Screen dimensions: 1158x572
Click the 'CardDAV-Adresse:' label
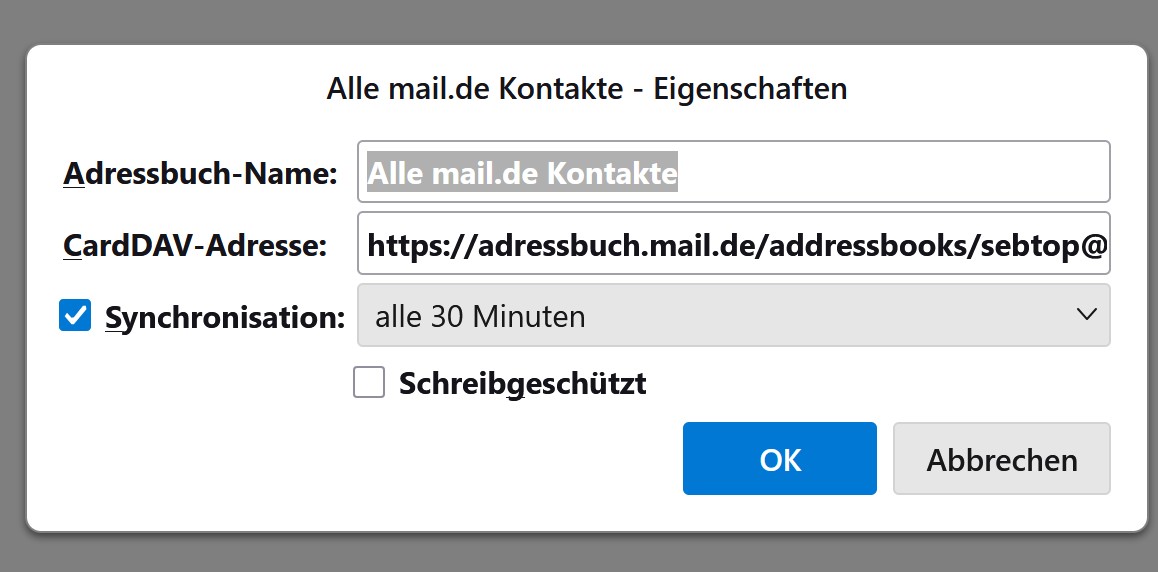(195, 246)
